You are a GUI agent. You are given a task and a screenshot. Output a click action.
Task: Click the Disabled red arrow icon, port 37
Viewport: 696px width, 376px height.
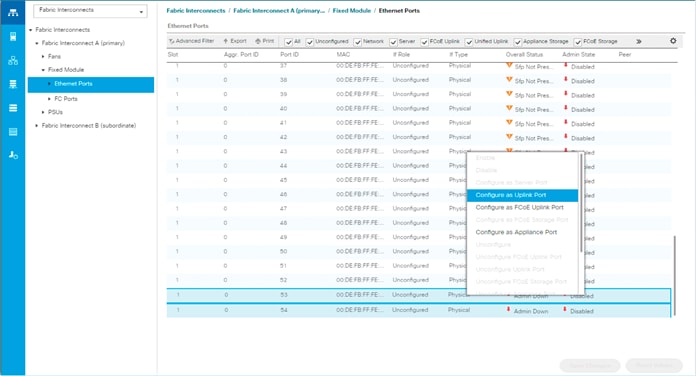tap(566, 65)
